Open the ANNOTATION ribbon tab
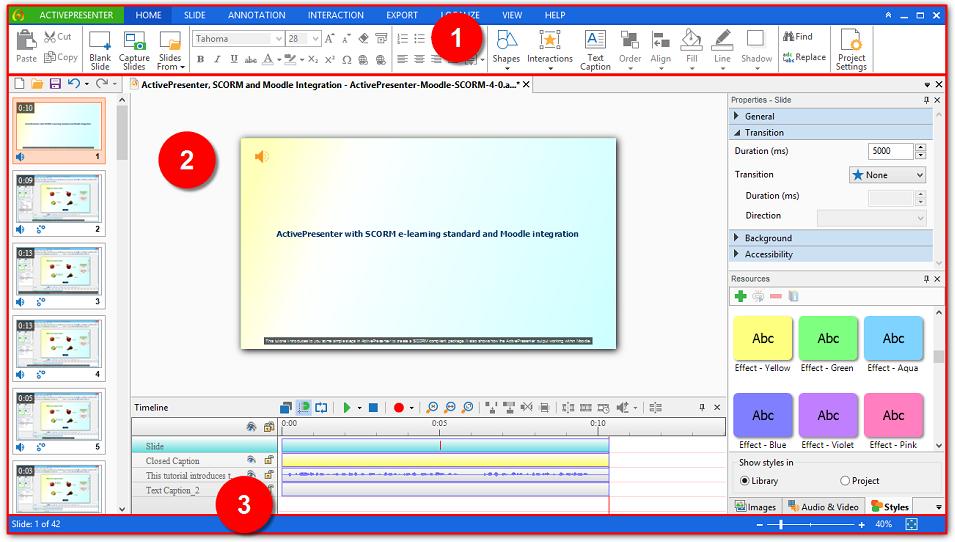 click(x=256, y=15)
